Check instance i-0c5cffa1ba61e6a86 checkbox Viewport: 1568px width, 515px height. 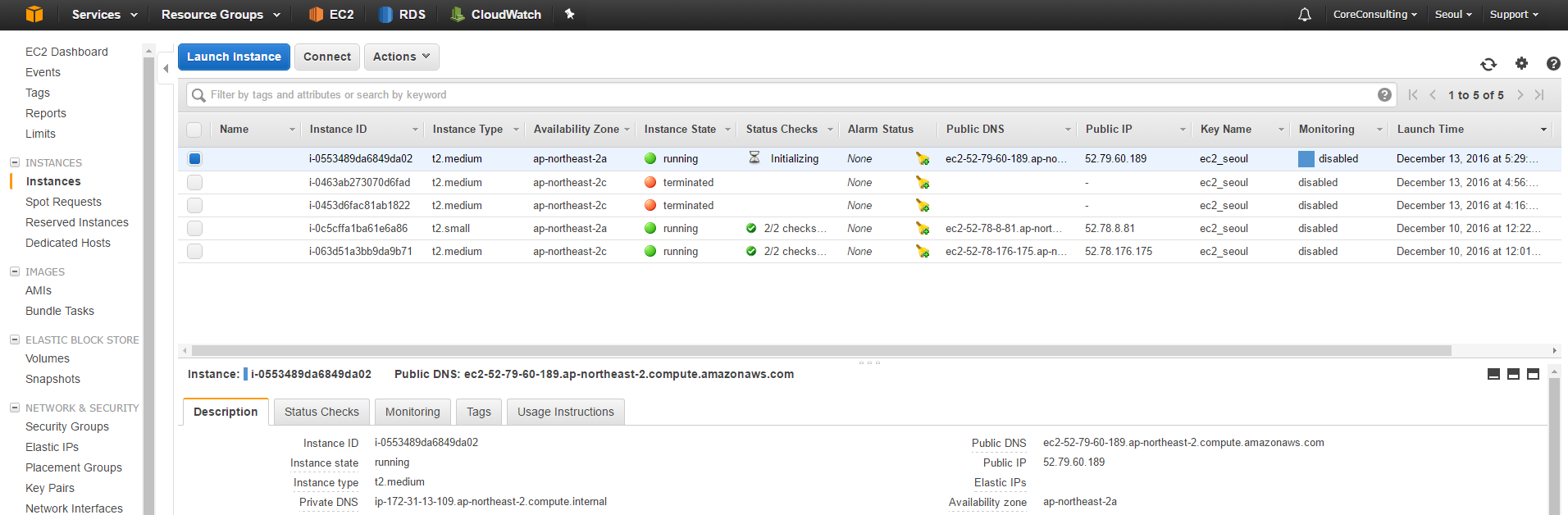[194, 228]
